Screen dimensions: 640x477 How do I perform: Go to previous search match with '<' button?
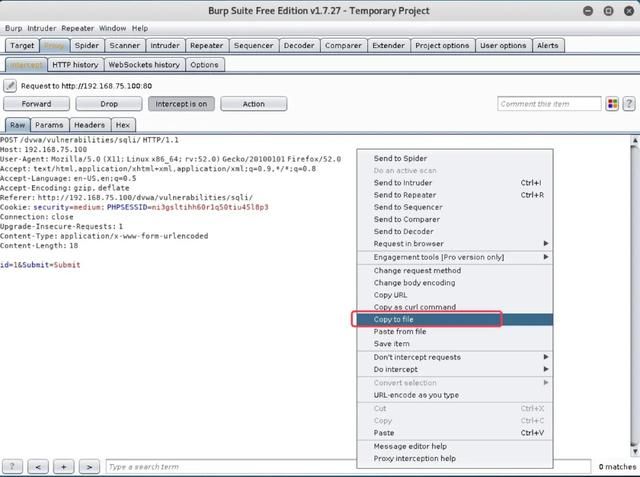pyautogui.click(x=38, y=466)
